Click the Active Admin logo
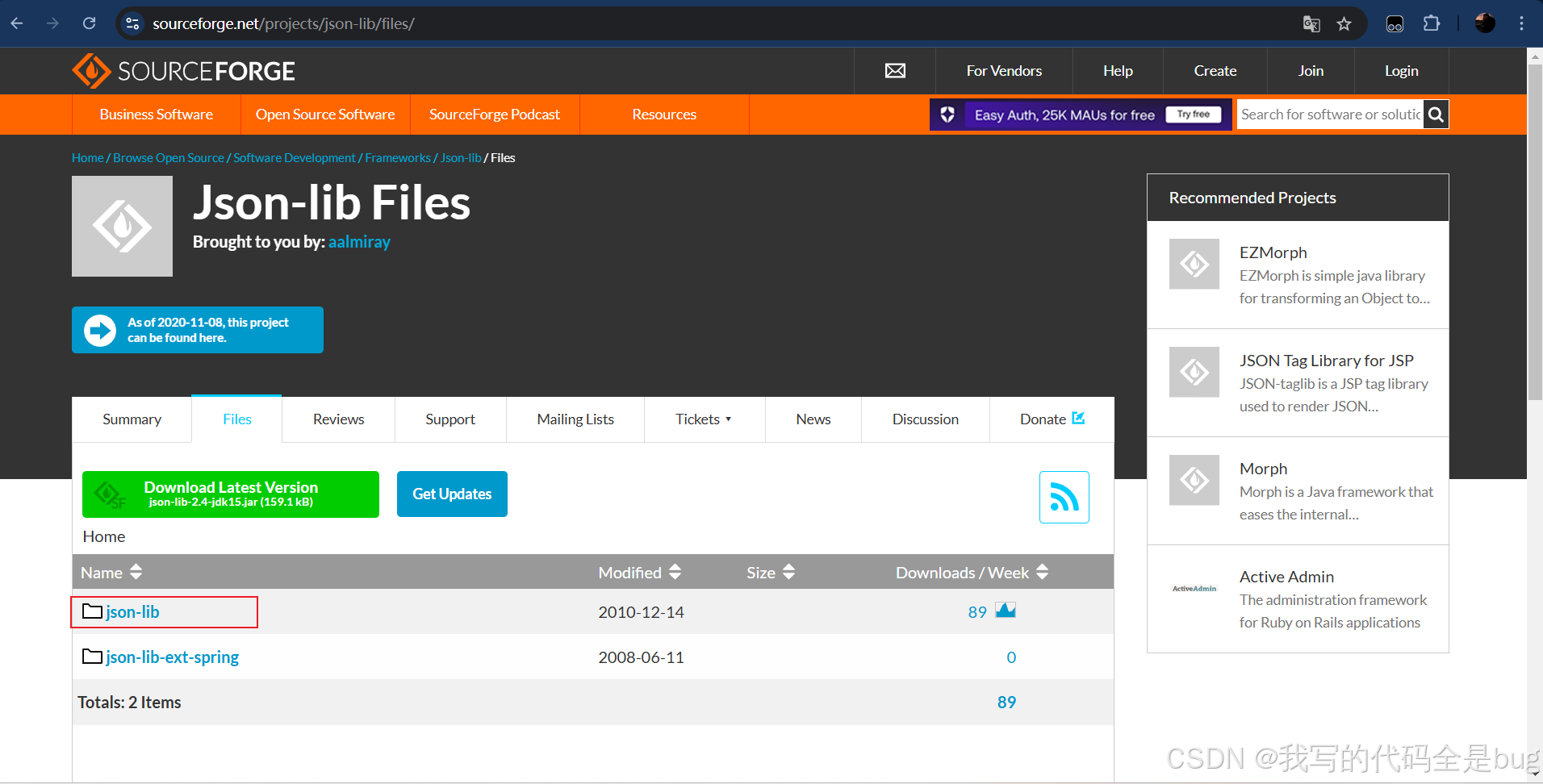The height and width of the screenshot is (784, 1543). coord(1194,588)
